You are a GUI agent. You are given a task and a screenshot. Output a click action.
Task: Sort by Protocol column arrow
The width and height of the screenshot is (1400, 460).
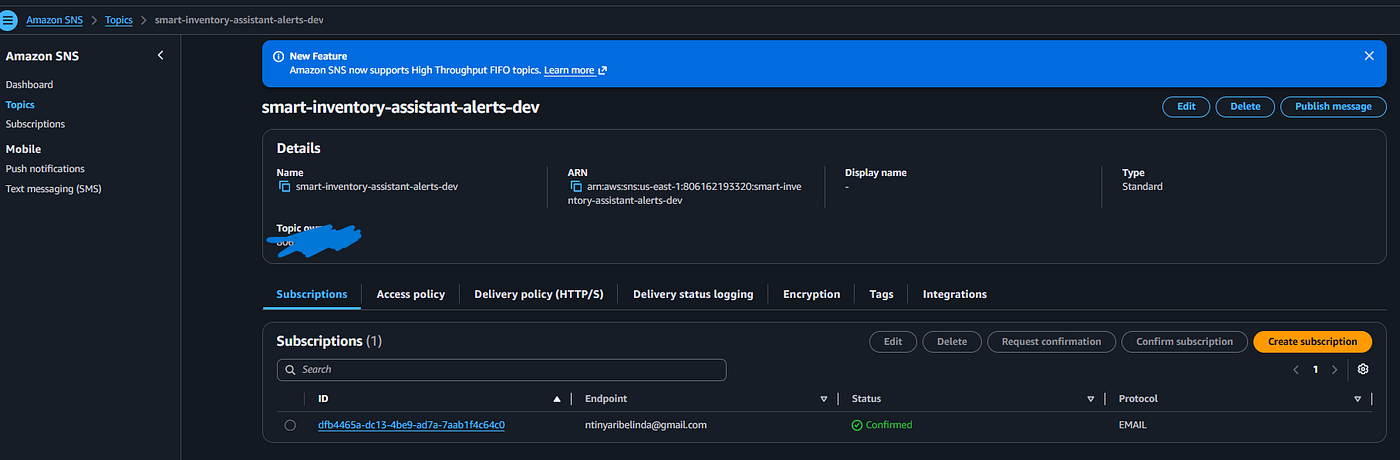1358,399
